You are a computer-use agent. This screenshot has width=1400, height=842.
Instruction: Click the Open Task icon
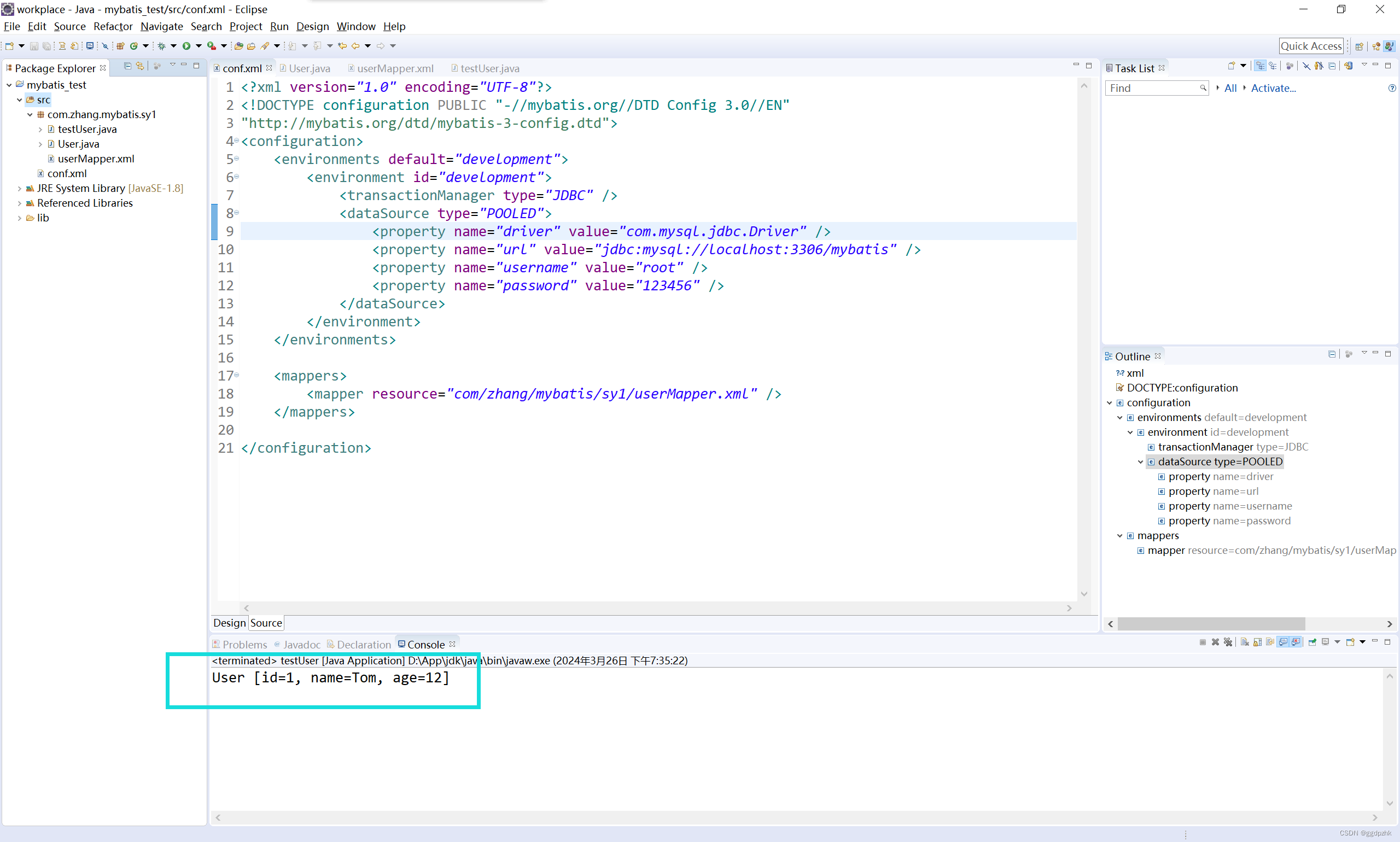point(251,46)
